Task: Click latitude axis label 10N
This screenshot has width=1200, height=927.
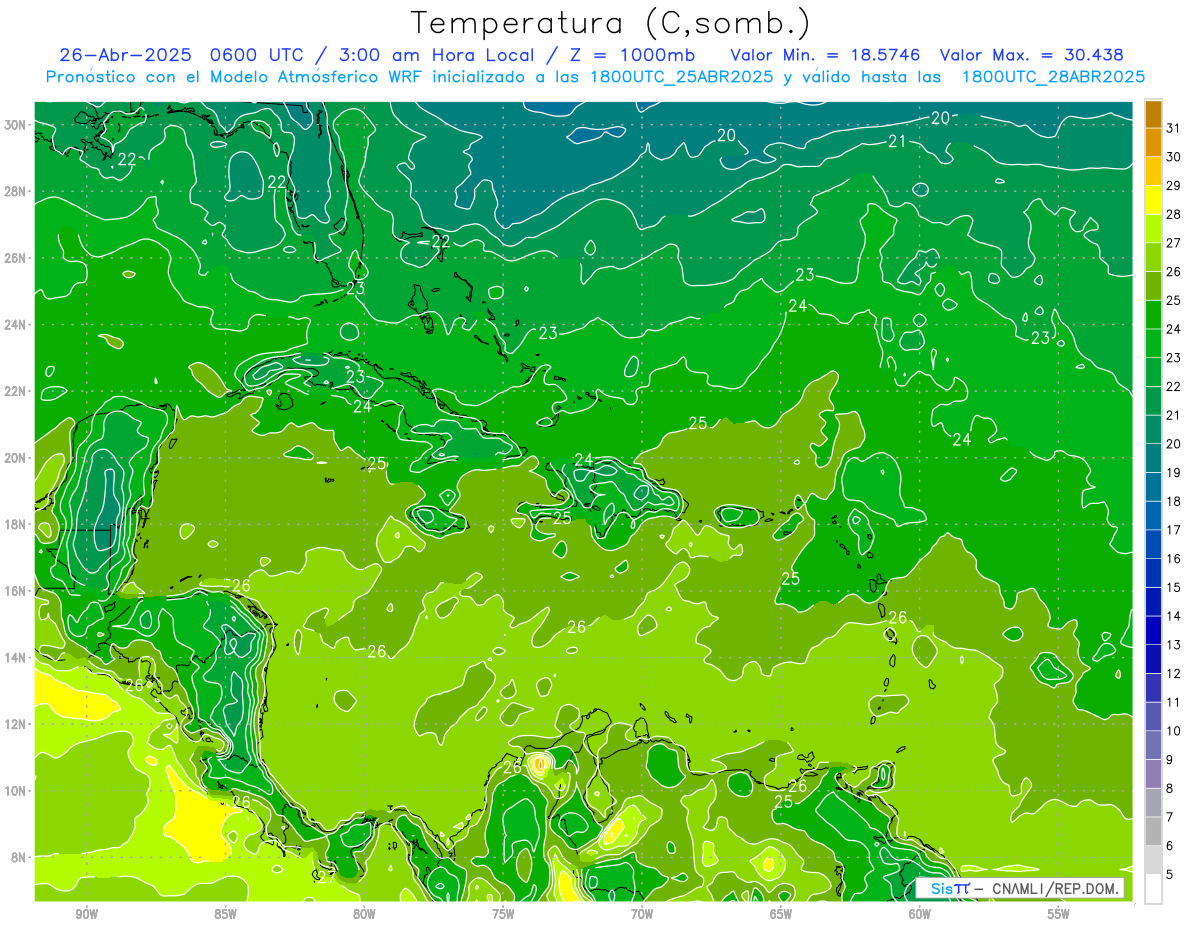Action: click(16, 791)
